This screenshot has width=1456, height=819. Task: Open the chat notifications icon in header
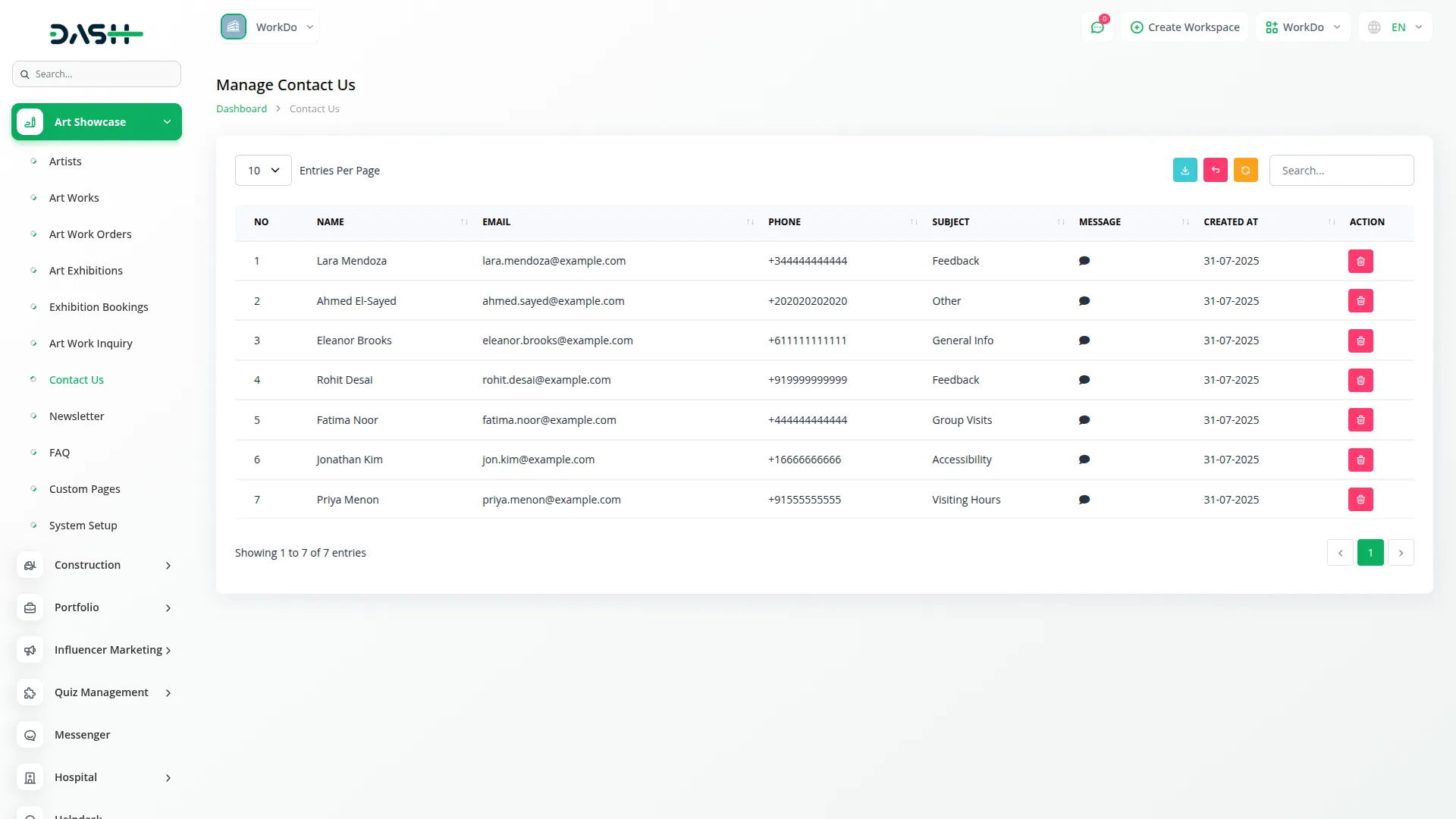click(x=1097, y=27)
